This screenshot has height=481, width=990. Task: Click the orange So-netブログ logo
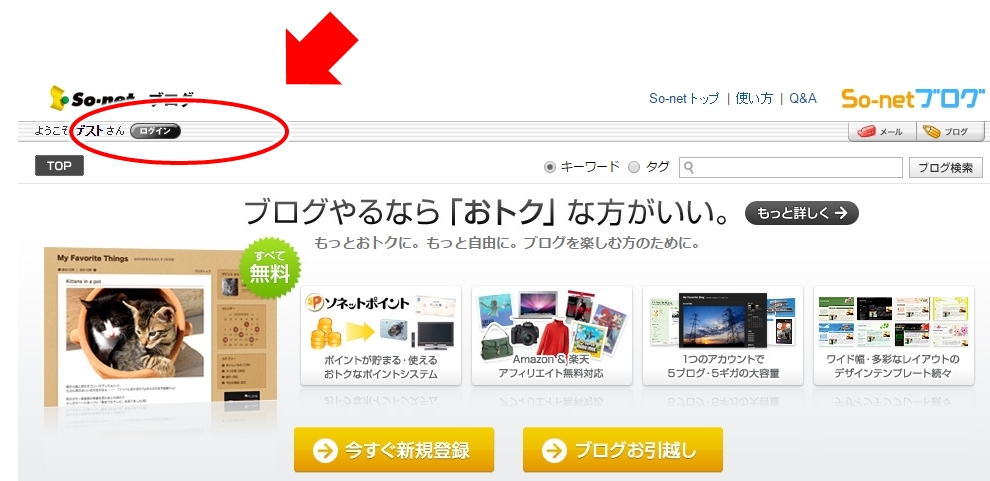(913, 98)
